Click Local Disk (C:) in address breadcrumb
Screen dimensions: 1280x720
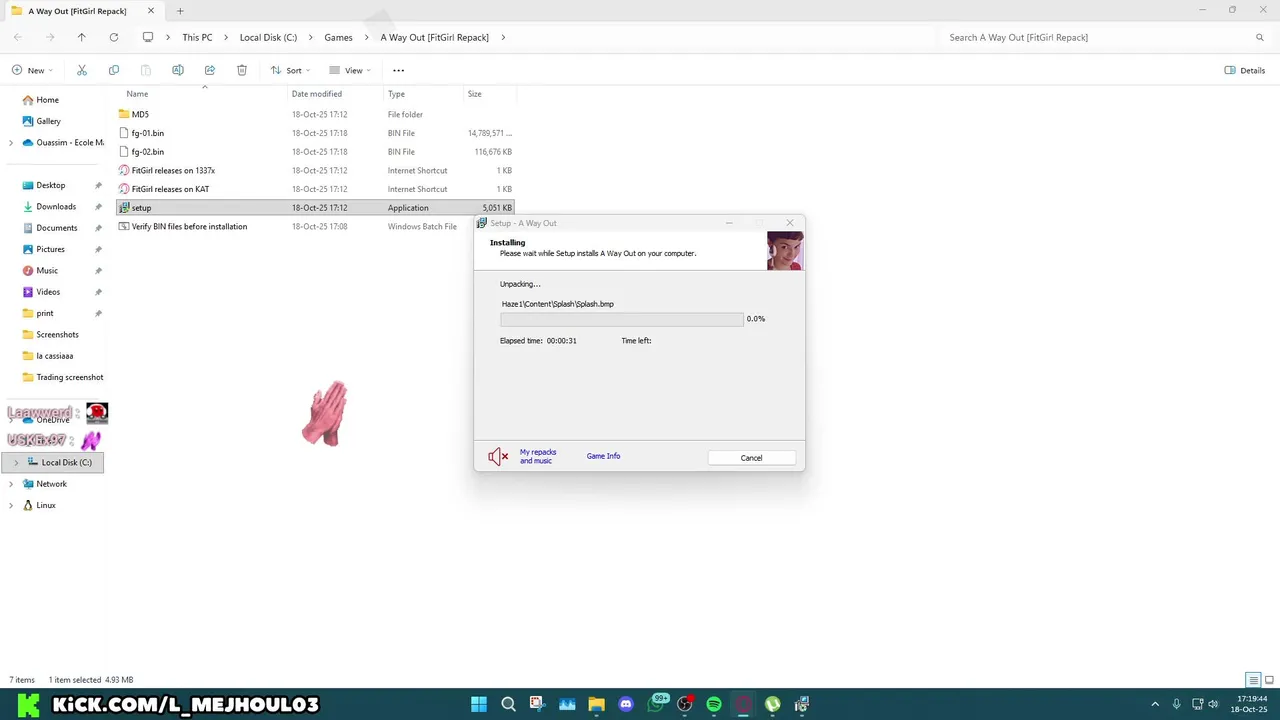pos(268,37)
